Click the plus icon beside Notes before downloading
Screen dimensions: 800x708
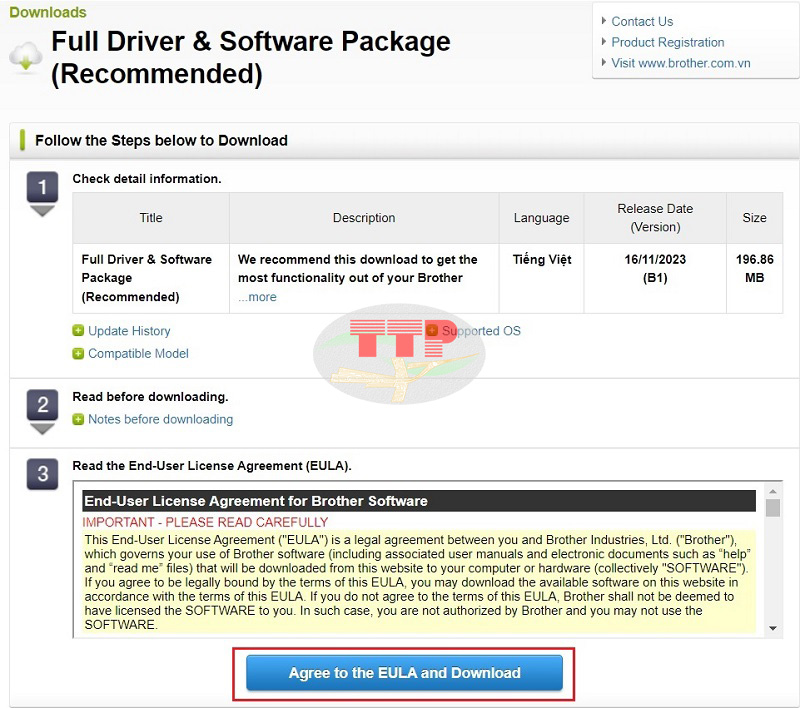(x=78, y=419)
